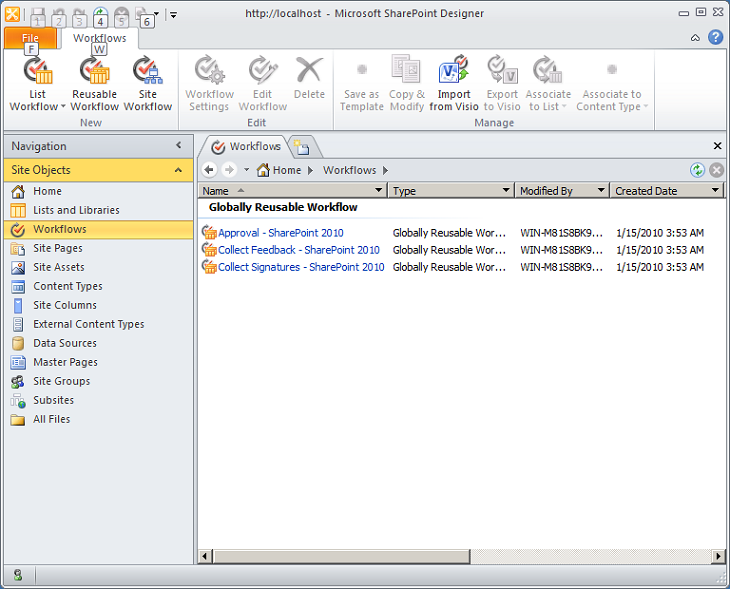Open Collect Signatures - SharePoint 2010
The width and height of the screenshot is (730, 589).
pos(301,267)
